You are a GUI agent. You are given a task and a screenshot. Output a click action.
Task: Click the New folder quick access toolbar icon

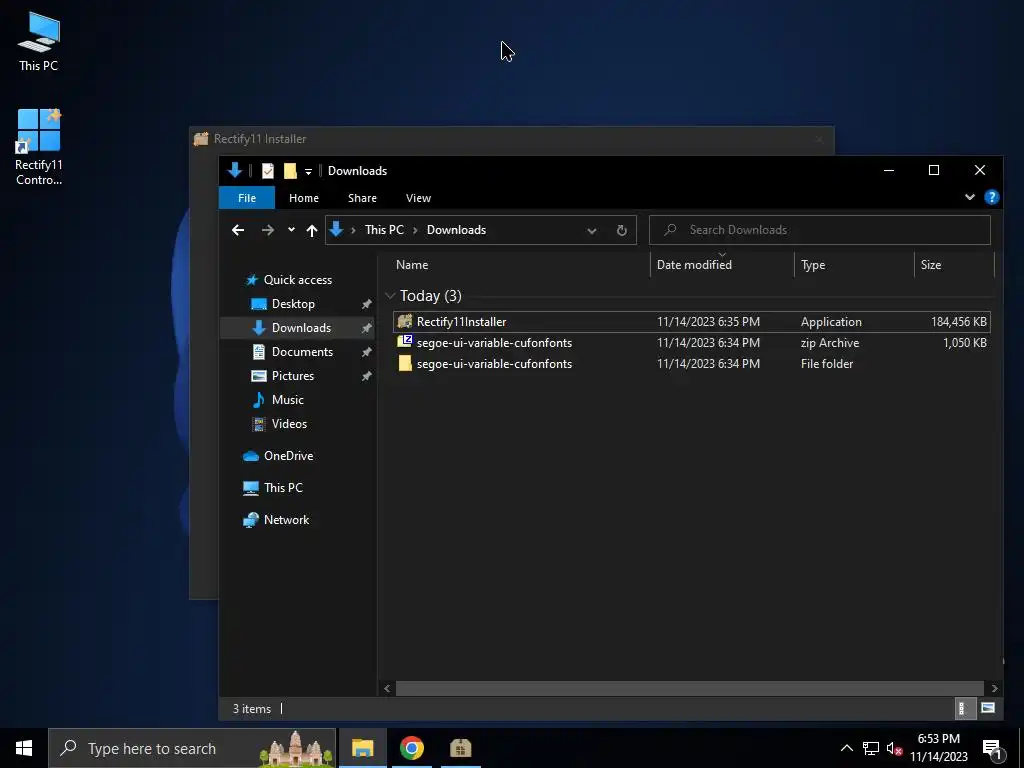coord(290,171)
